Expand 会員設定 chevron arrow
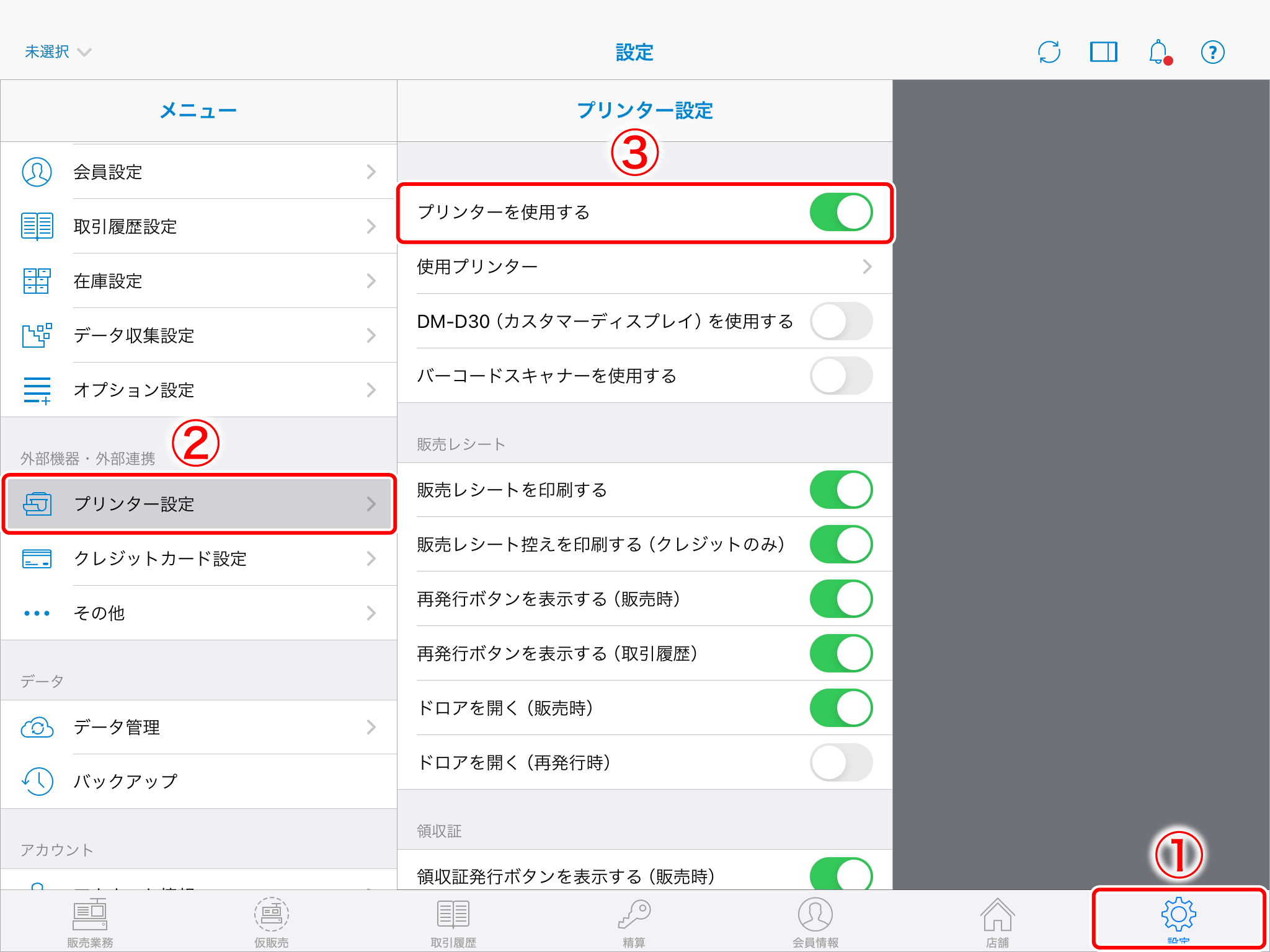 (371, 172)
